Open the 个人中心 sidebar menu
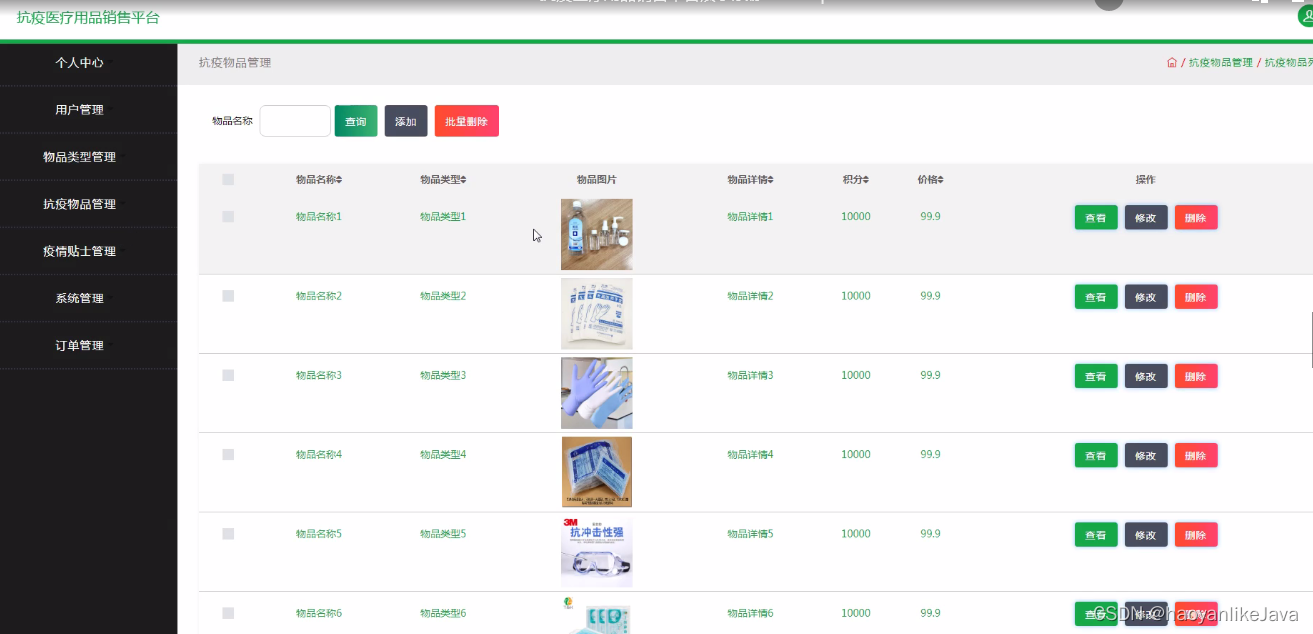 click(80, 62)
